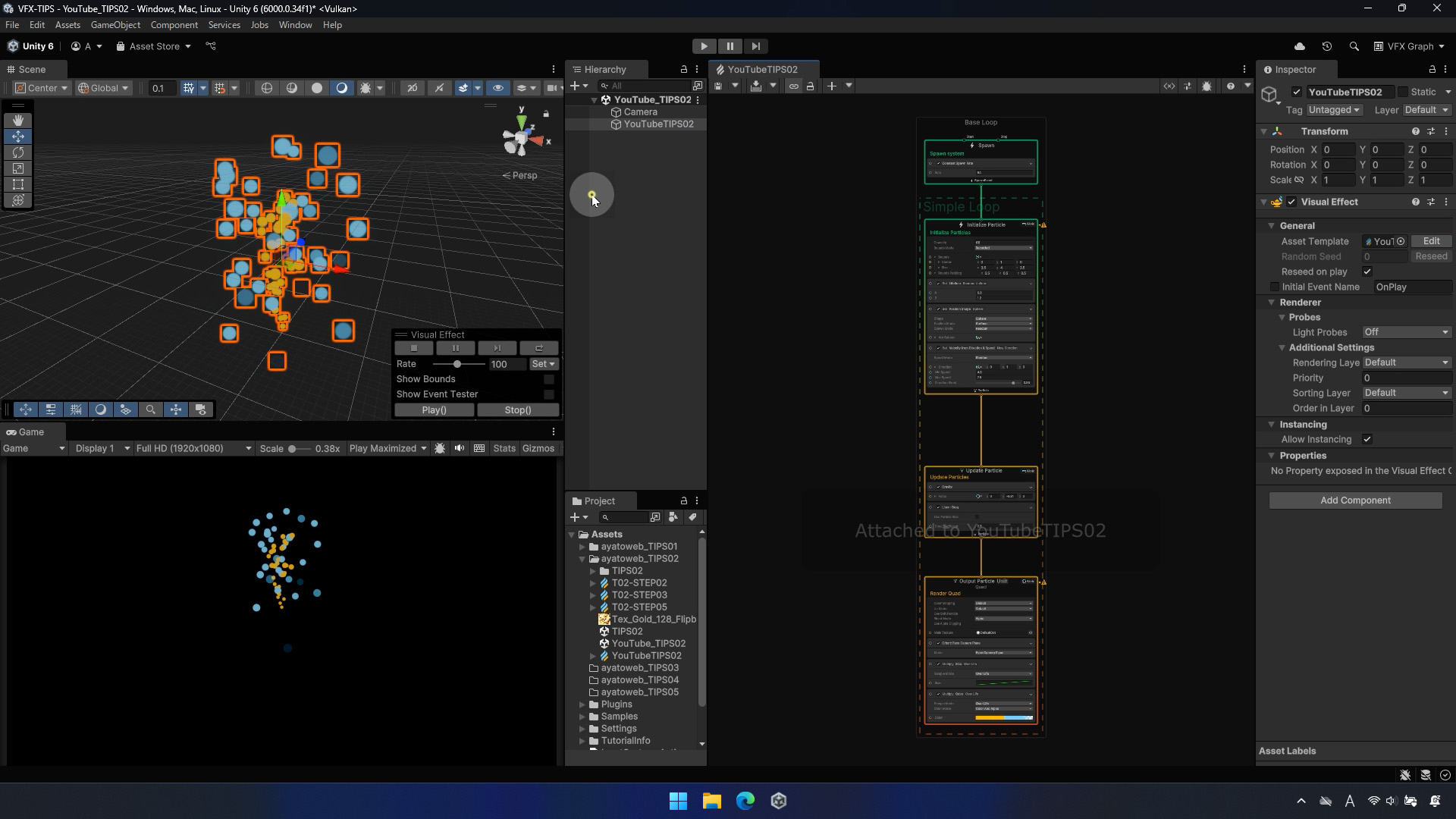This screenshot has height=819, width=1456.
Task: Adjust the Visual Effect Rate slider
Action: click(x=457, y=364)
